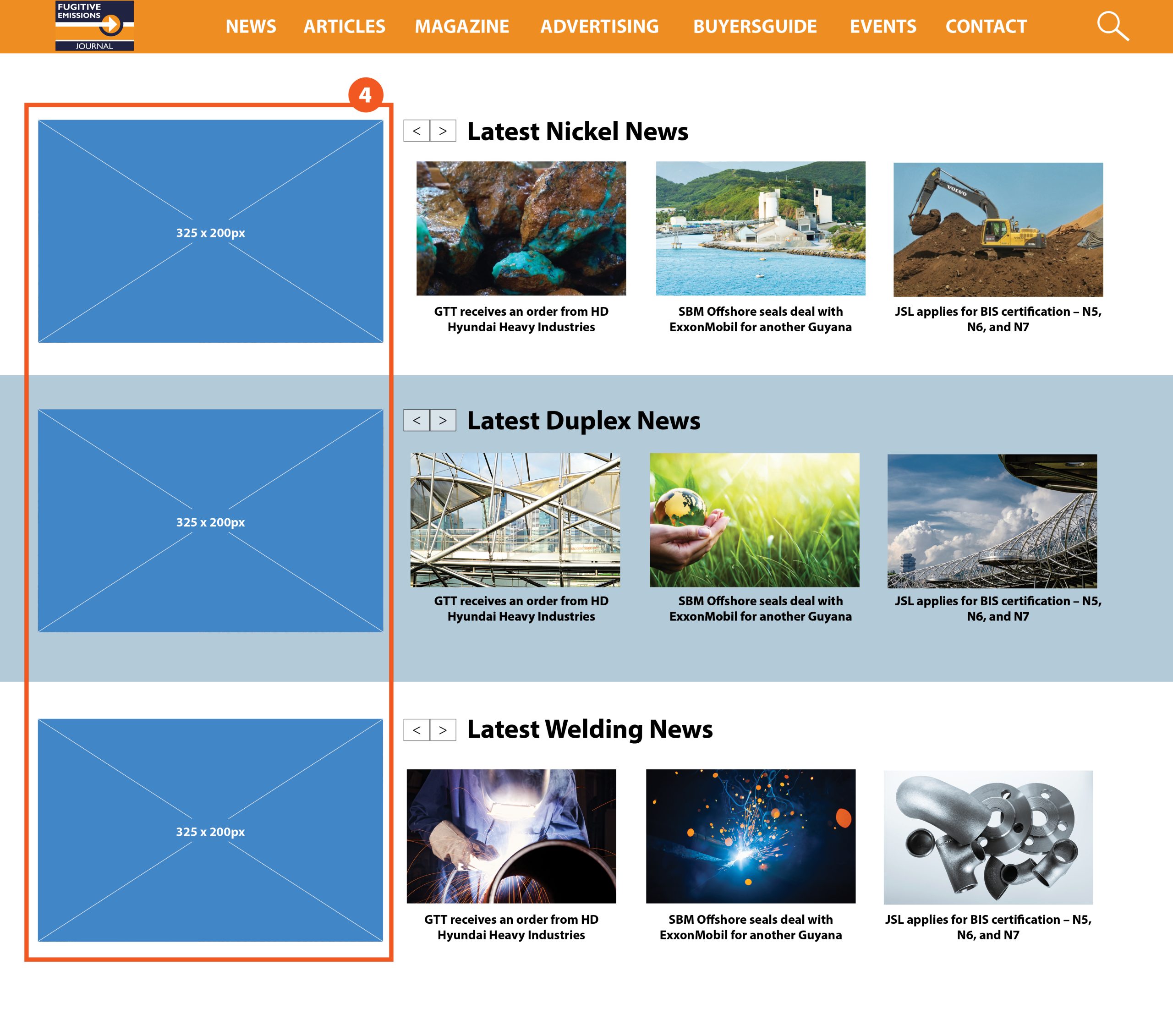Click right arrow beside Latest Nickel News
Screen dimensions: 1173x1036
pyautogui.click(x=443, y=132)
